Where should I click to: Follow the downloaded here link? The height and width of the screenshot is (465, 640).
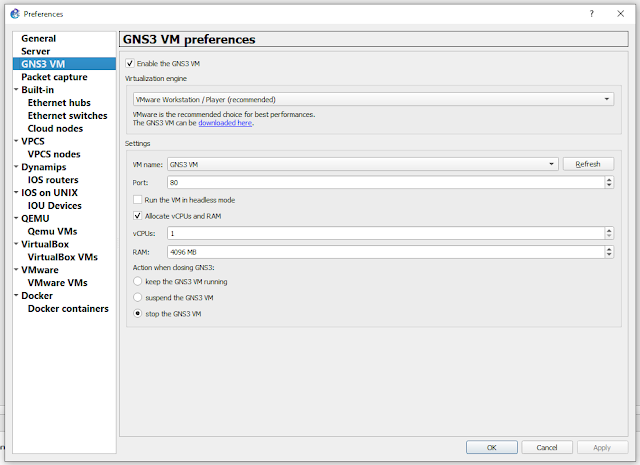pyautogui.click(x=225, y=122)
